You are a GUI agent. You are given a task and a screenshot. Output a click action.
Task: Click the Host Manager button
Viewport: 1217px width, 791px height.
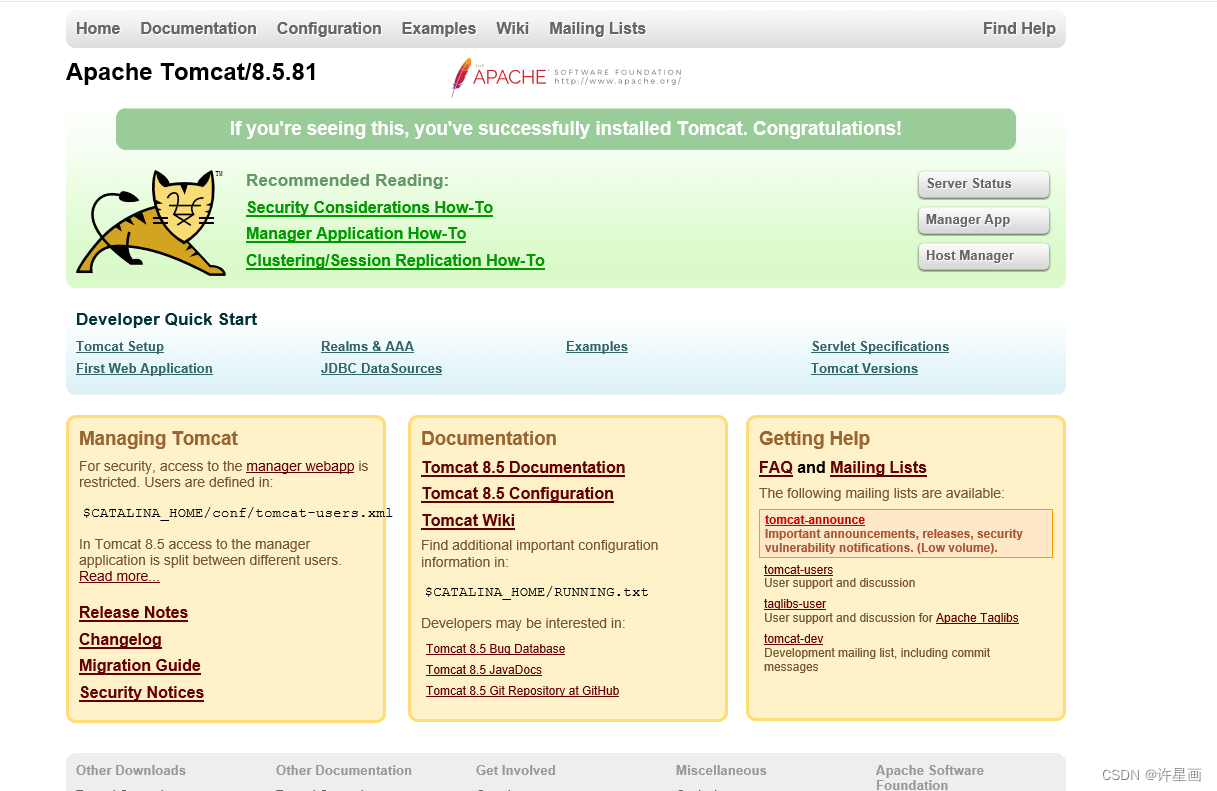tap(984, 256)
